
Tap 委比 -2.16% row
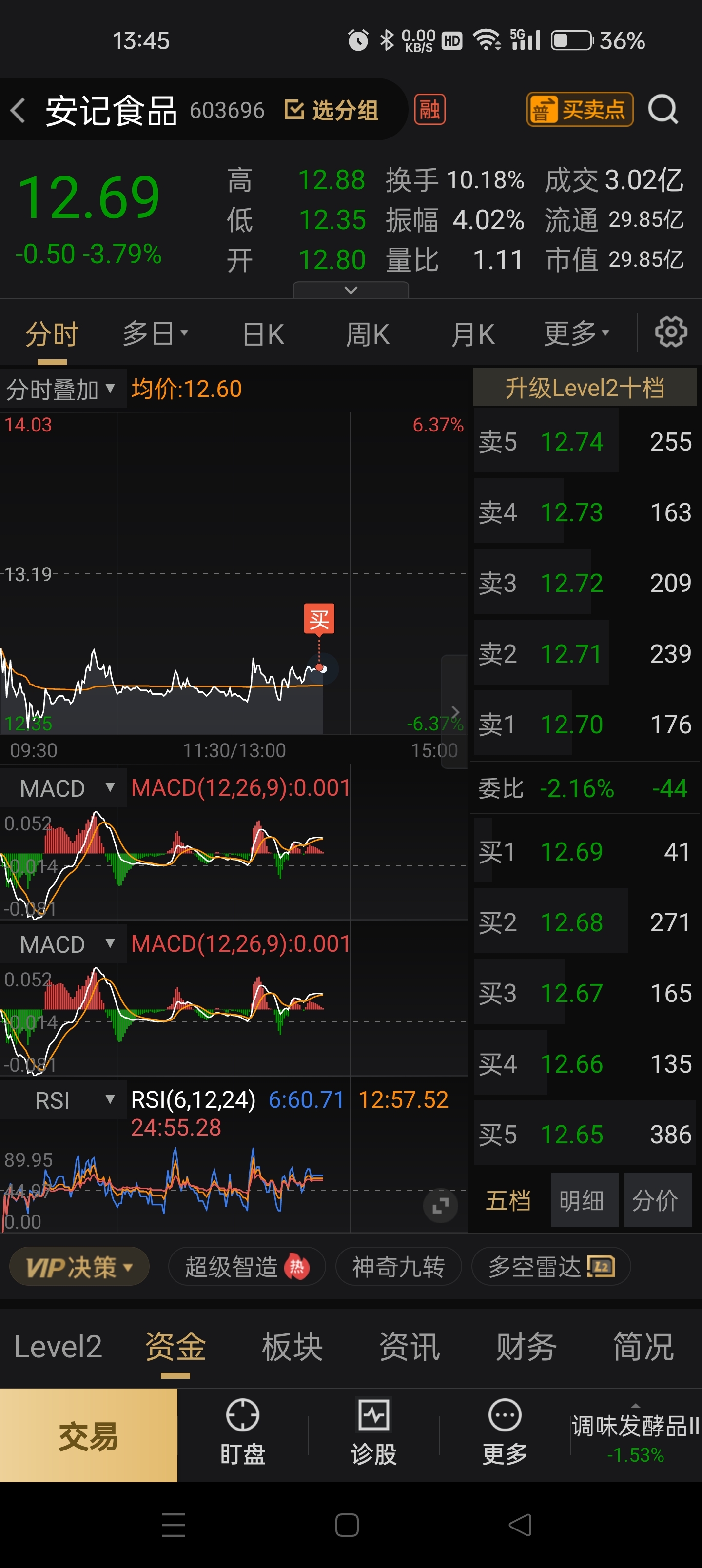point(585,787)
